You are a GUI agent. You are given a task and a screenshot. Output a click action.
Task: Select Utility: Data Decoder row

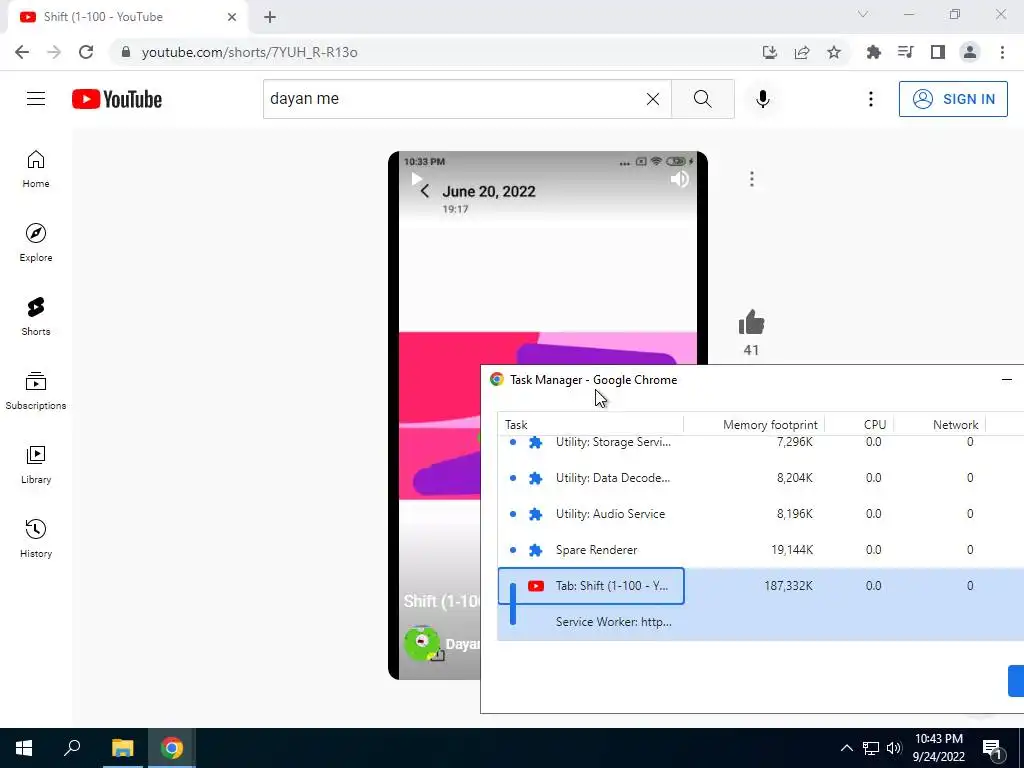click(761, 478)
